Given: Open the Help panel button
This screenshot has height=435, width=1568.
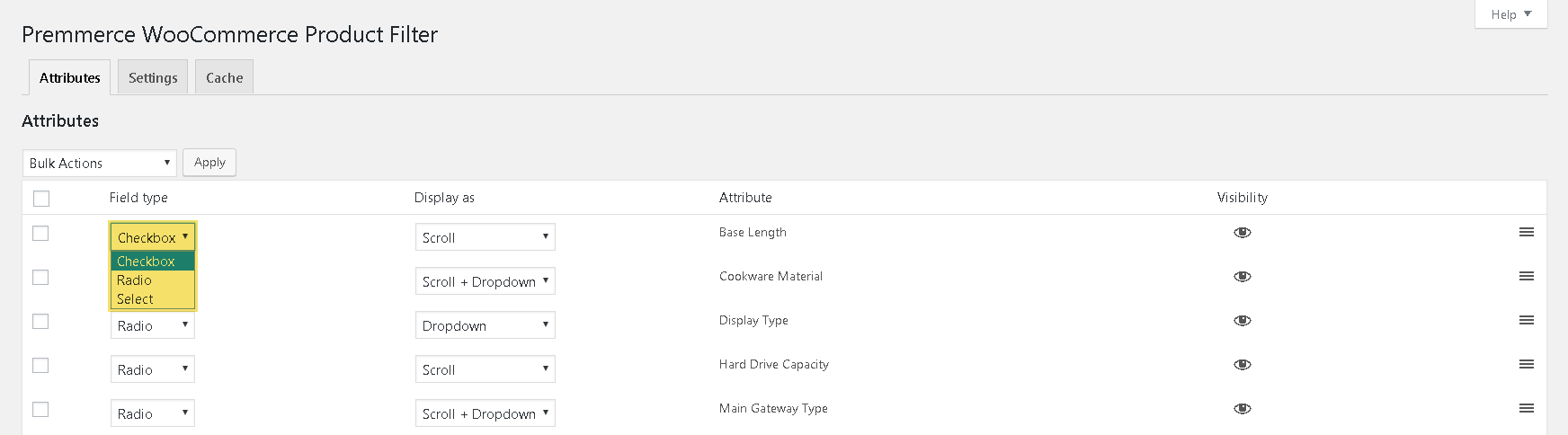Looking at the screenshot, I should 1510,14.
